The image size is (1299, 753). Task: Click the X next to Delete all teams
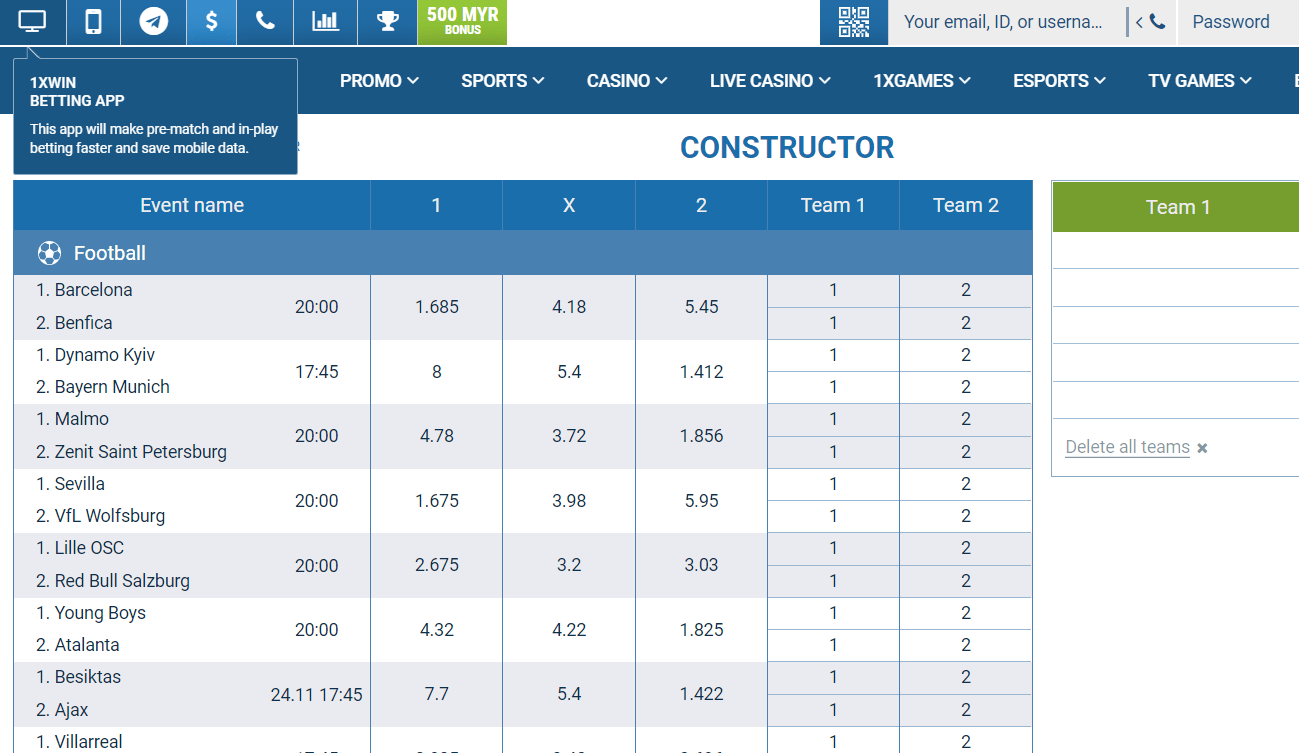(1202, 448)
